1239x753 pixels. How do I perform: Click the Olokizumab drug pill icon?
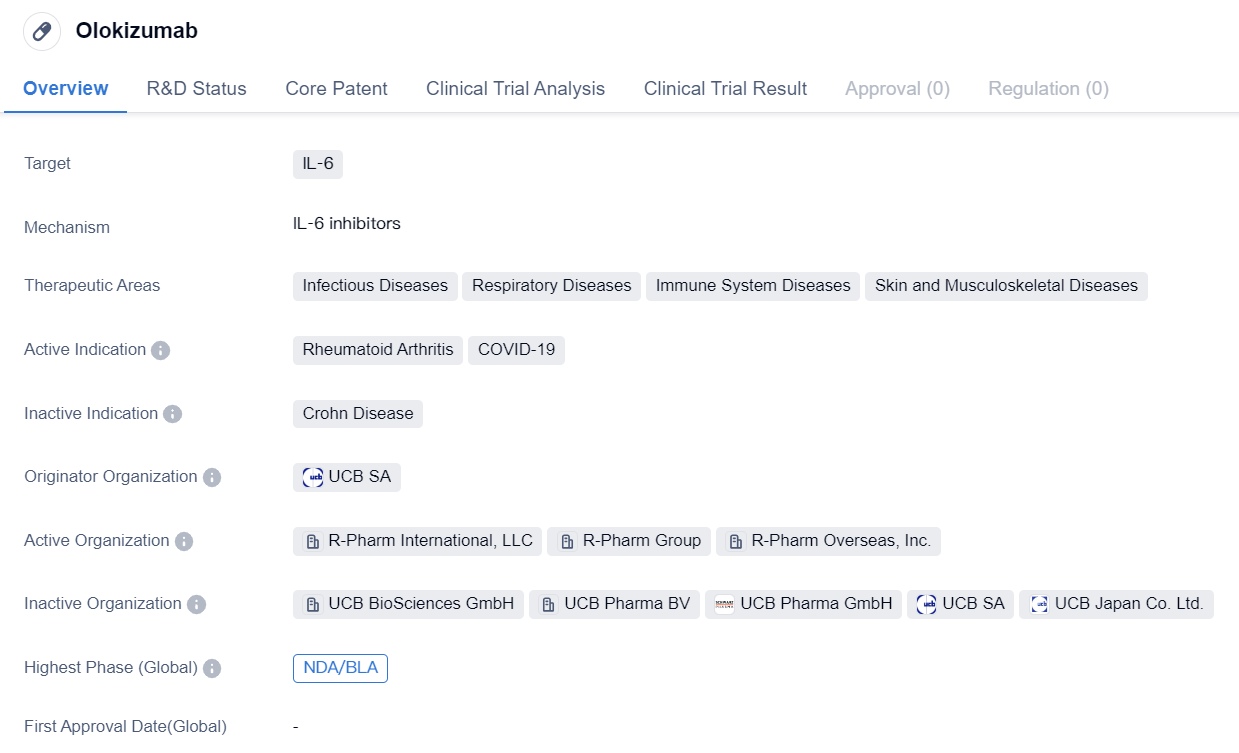click(x=42, y=31)
